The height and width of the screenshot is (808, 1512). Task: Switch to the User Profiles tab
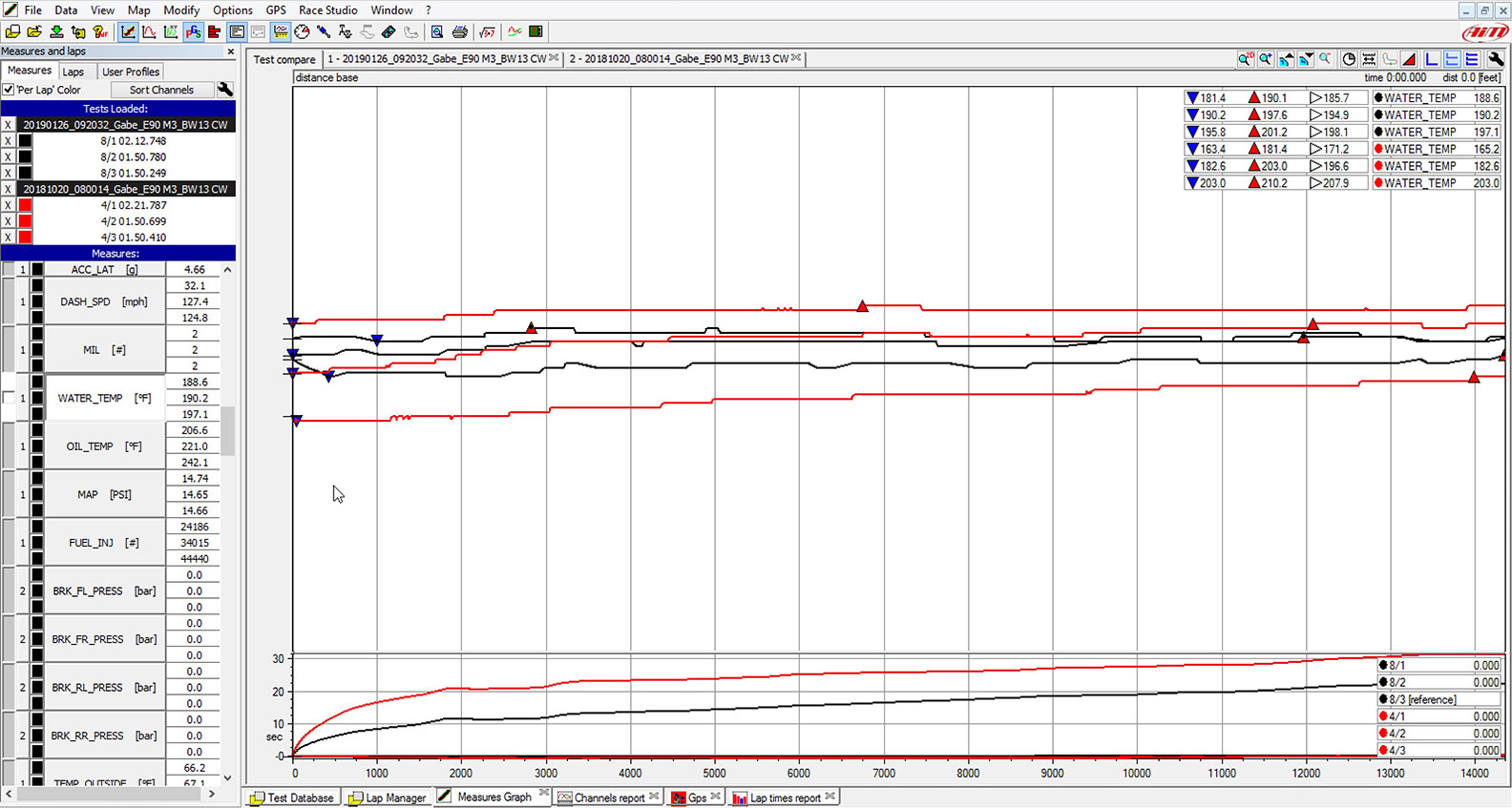tap(130, 72)
